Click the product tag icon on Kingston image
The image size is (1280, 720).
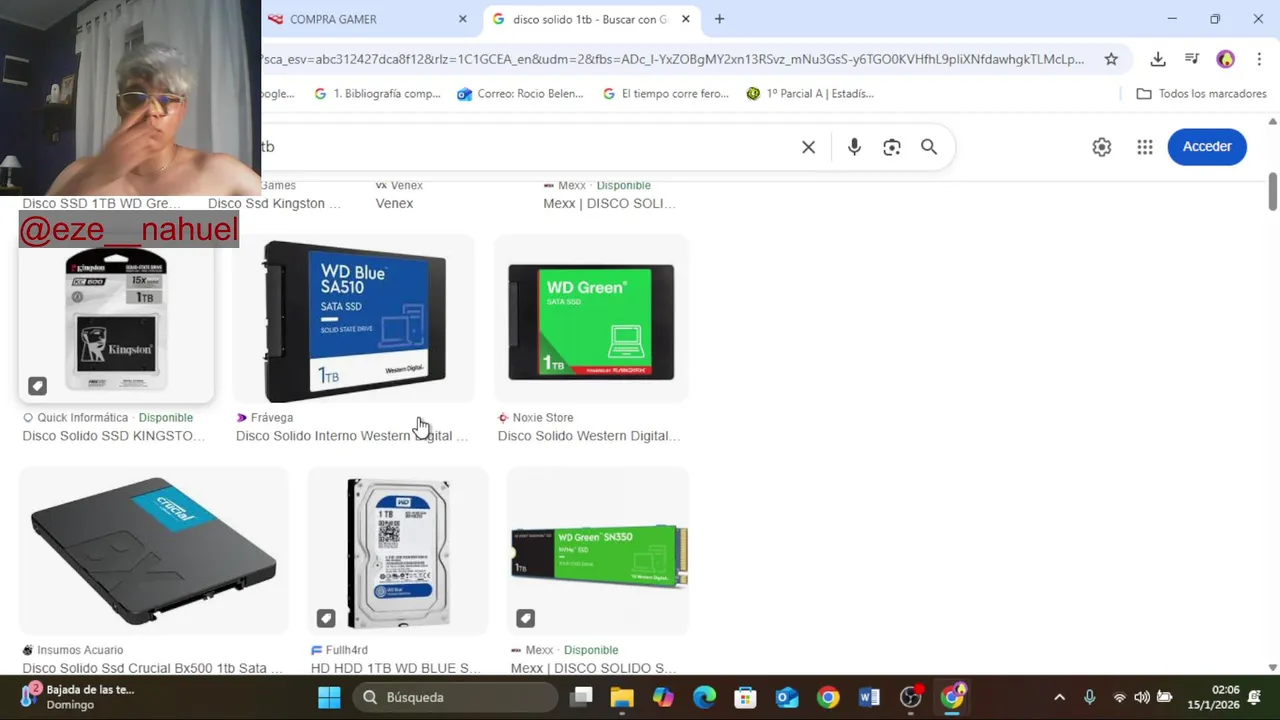(37, 386)
